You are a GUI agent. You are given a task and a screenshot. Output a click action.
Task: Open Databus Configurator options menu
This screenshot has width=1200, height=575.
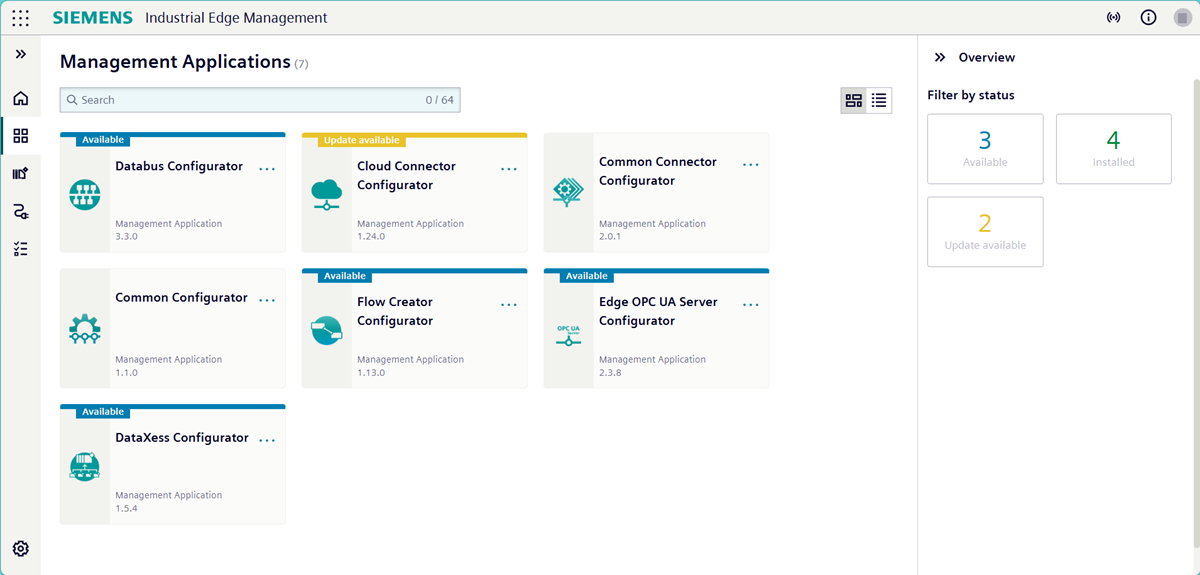pos(267,169)
